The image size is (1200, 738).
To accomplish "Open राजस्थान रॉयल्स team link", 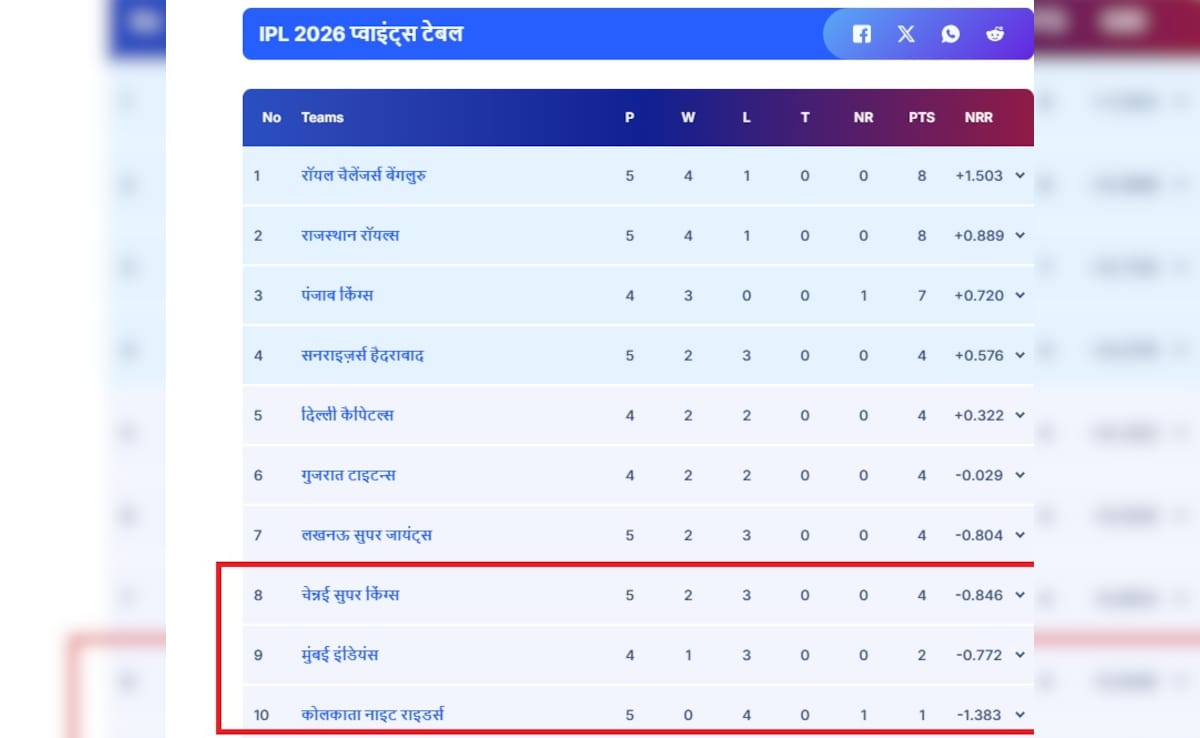I will 350,236.
